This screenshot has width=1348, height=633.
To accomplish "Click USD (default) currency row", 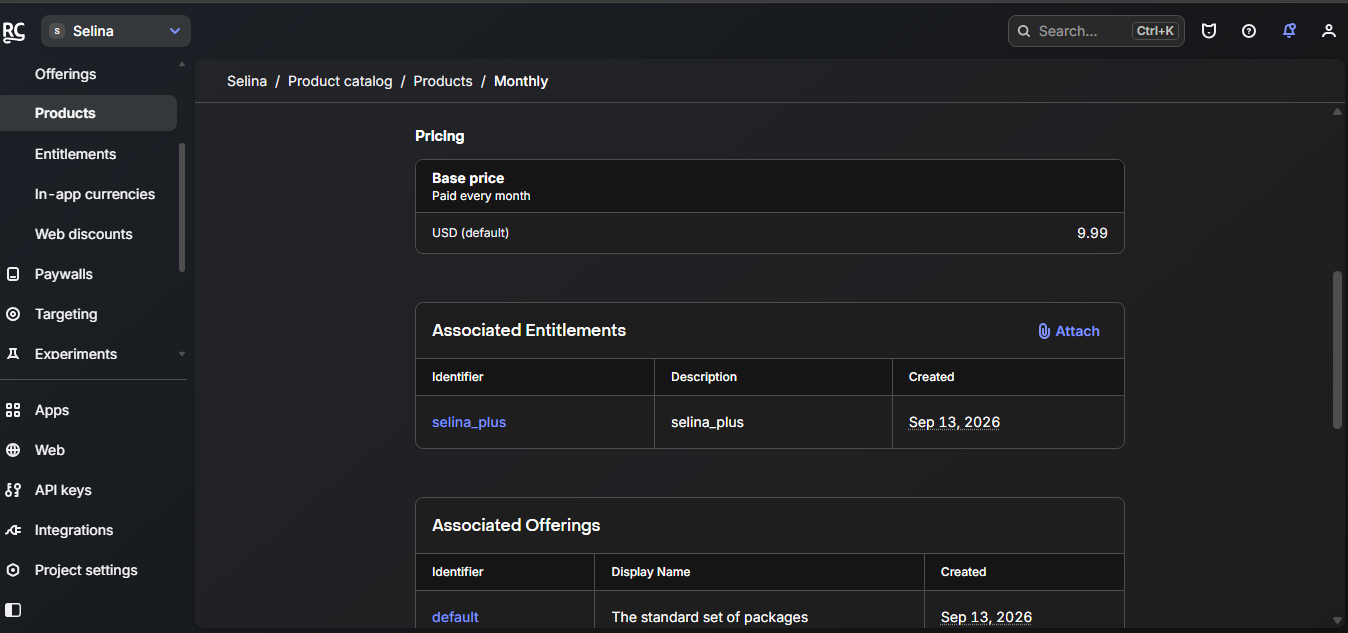I will (770, 233).
